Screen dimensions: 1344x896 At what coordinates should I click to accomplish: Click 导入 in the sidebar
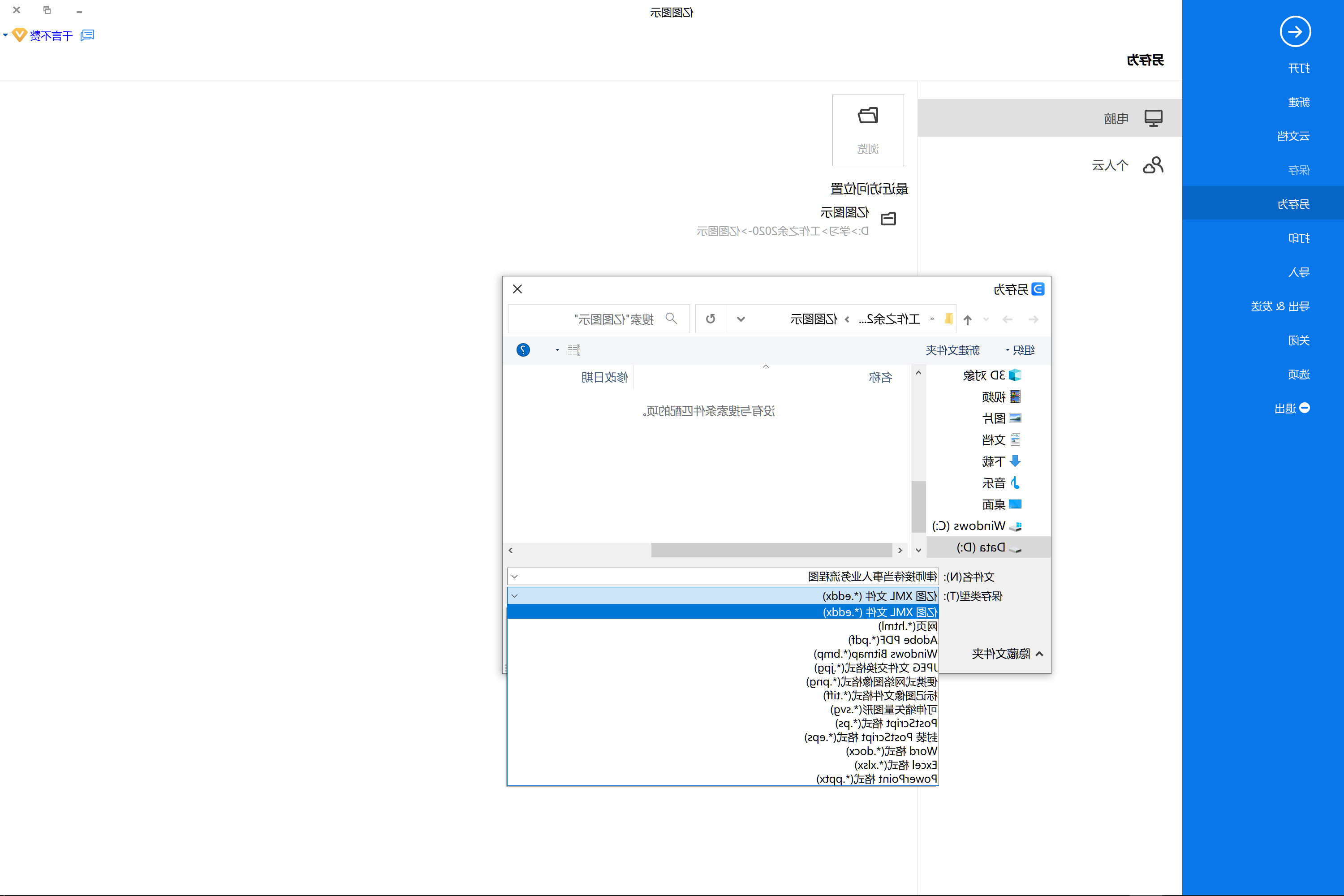(x=1298, y=272)
